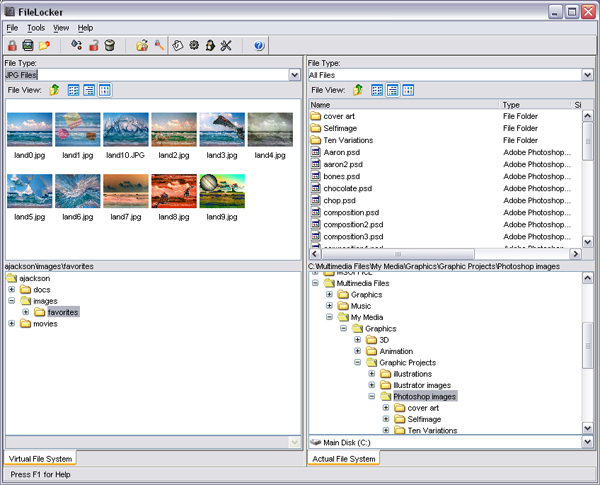This screenshot has height=485, width=600.
Task: Collapse the Photoshop images tree node
Action: click(x=372, y=397)
